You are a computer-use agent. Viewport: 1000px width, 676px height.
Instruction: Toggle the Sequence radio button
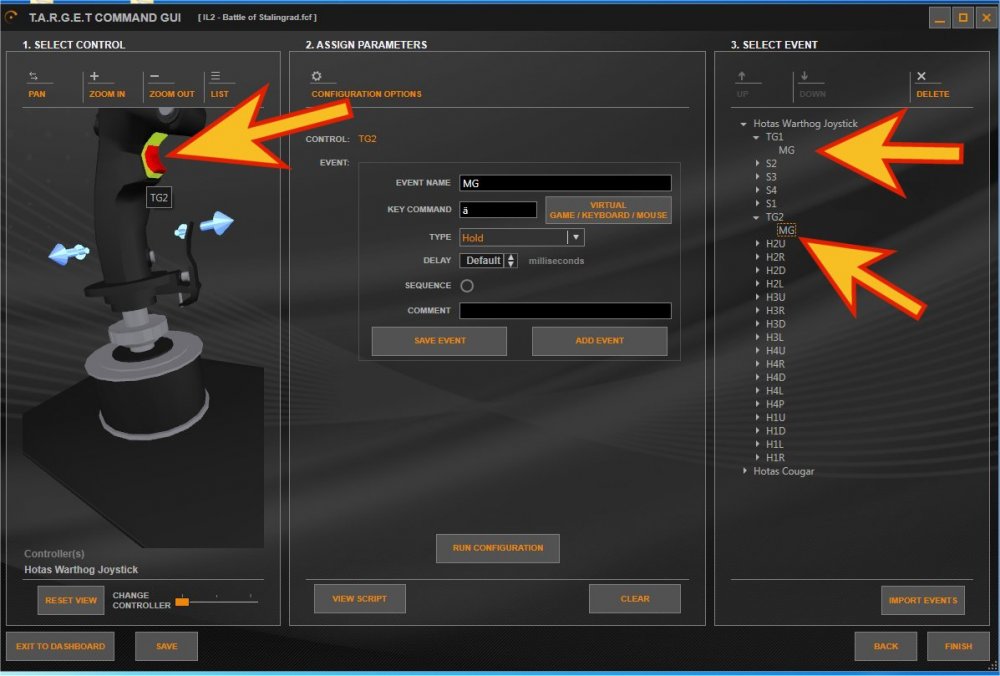click(x=467, y=286)
